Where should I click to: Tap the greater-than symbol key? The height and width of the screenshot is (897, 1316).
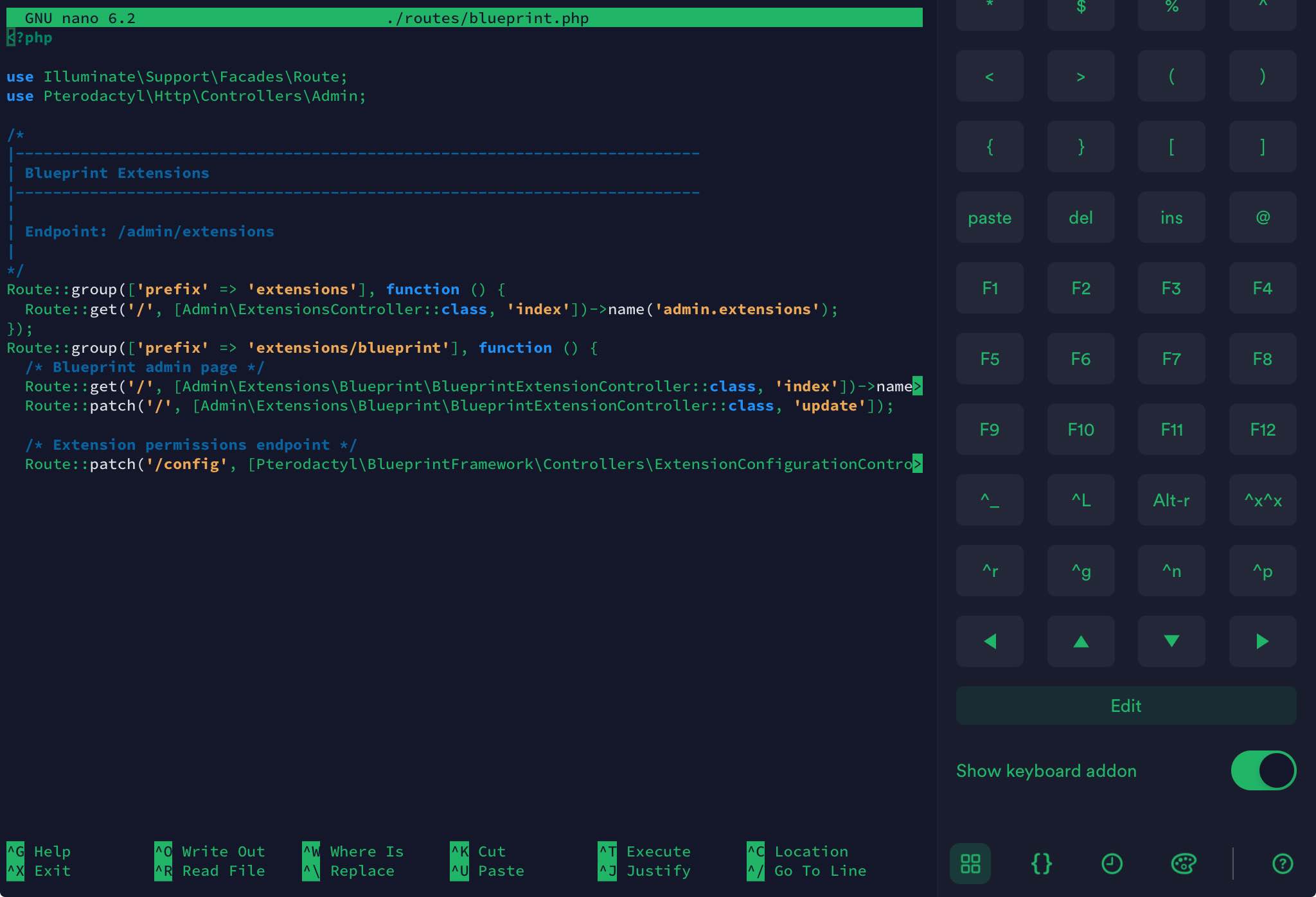(1081, 76)
